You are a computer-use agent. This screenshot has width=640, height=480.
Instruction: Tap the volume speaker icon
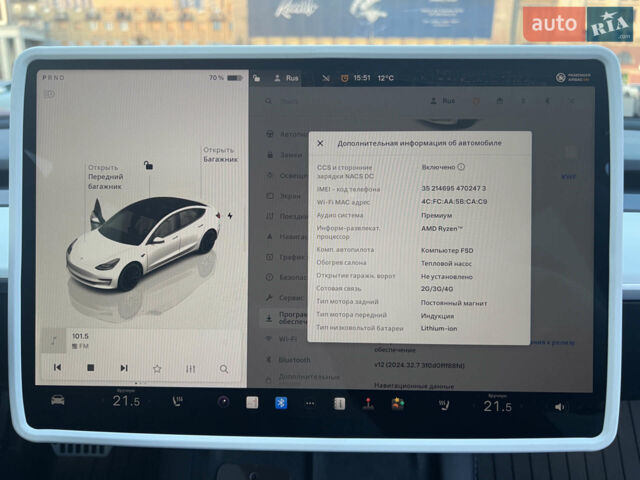tap(560, 407)
